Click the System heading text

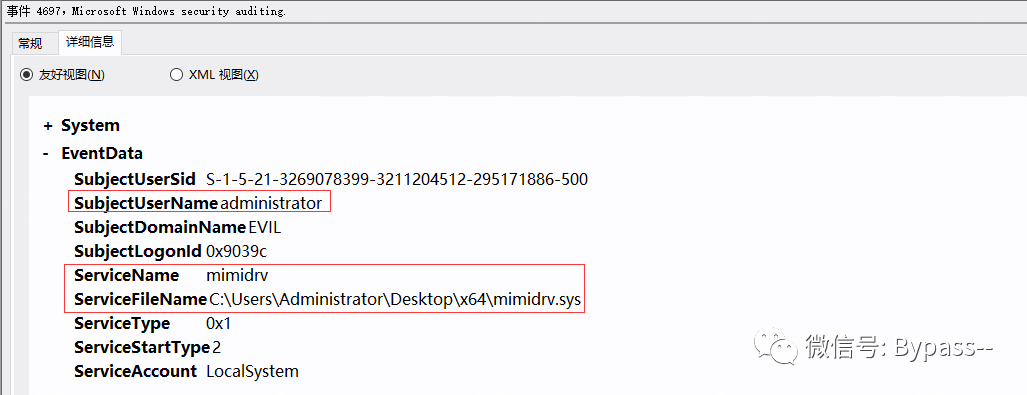[x=90, y=126]
